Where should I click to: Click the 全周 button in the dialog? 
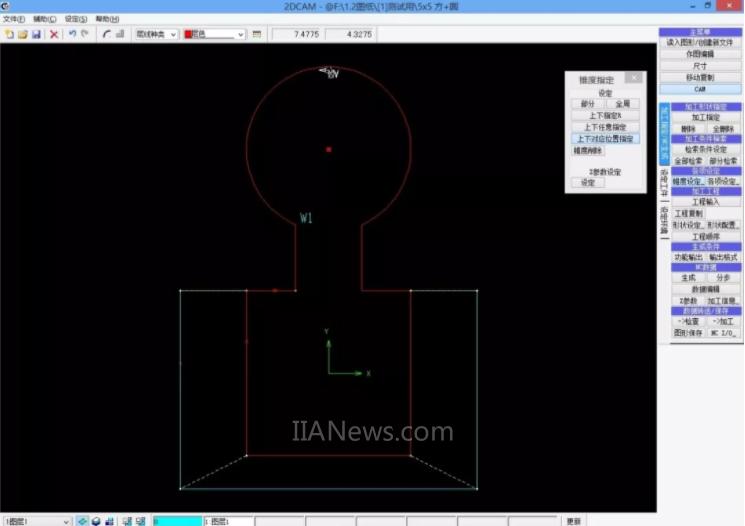[621, 104]
